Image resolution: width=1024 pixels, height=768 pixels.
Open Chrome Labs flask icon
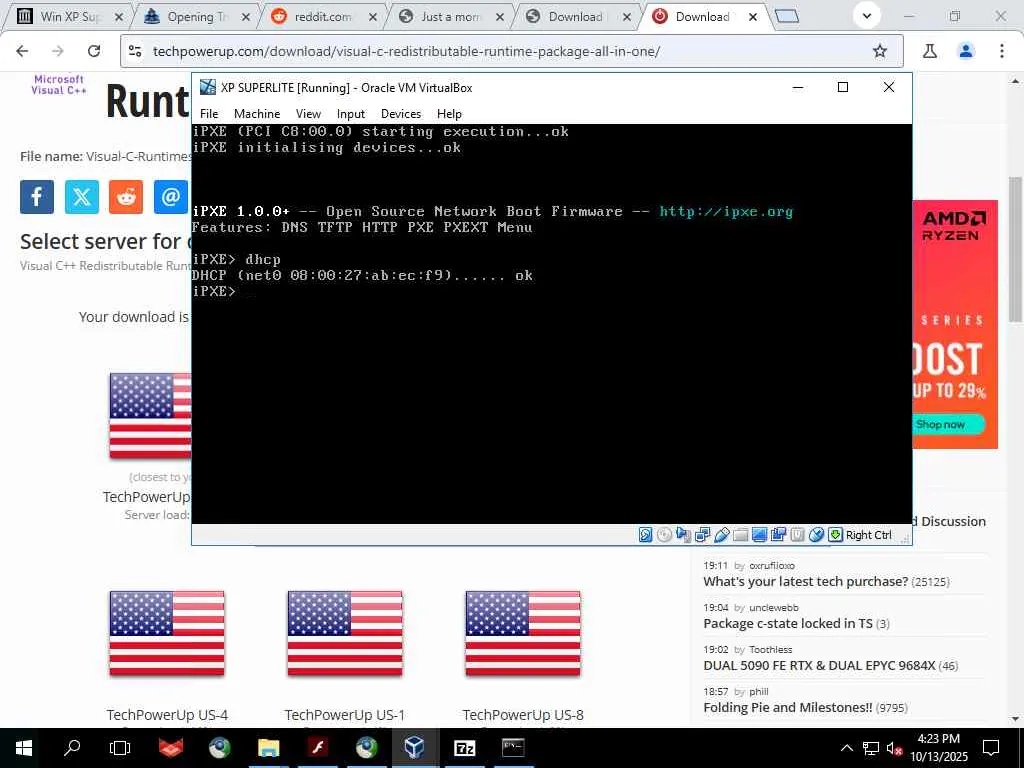click(x=930, y=51)
